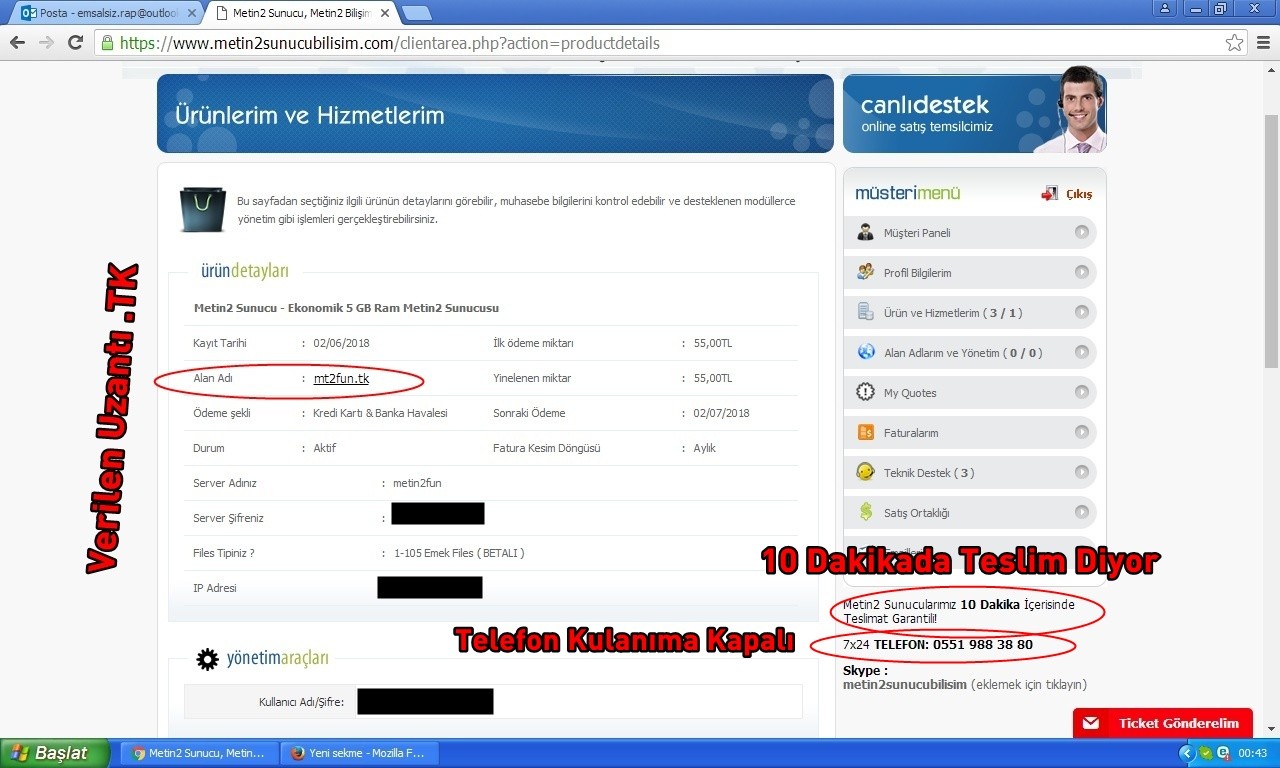Click the arrow on Faturalarım row
1280x768 pixels.
point(1081,432)
